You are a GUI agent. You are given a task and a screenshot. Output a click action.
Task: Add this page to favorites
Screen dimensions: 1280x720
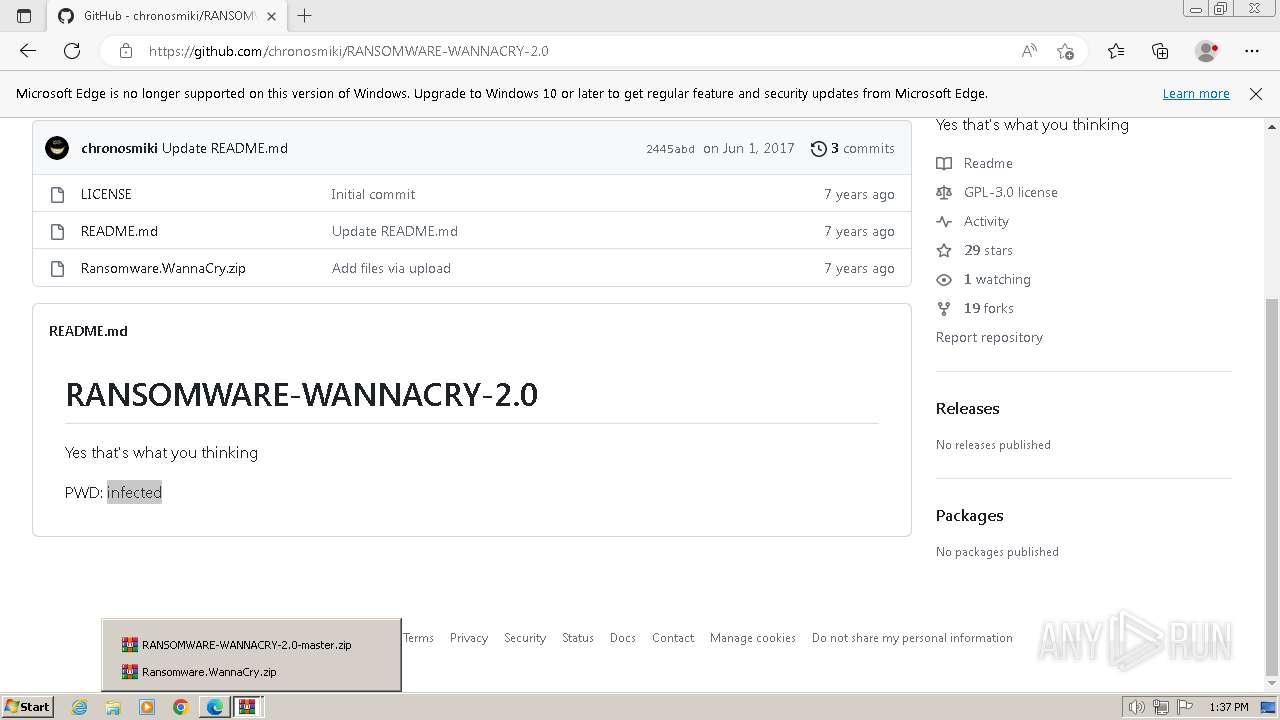point(1065,51)
